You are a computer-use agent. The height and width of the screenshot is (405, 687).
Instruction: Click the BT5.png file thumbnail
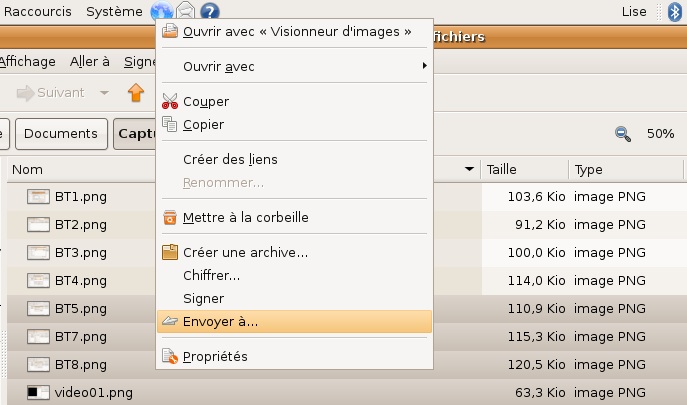coord(38,309)
